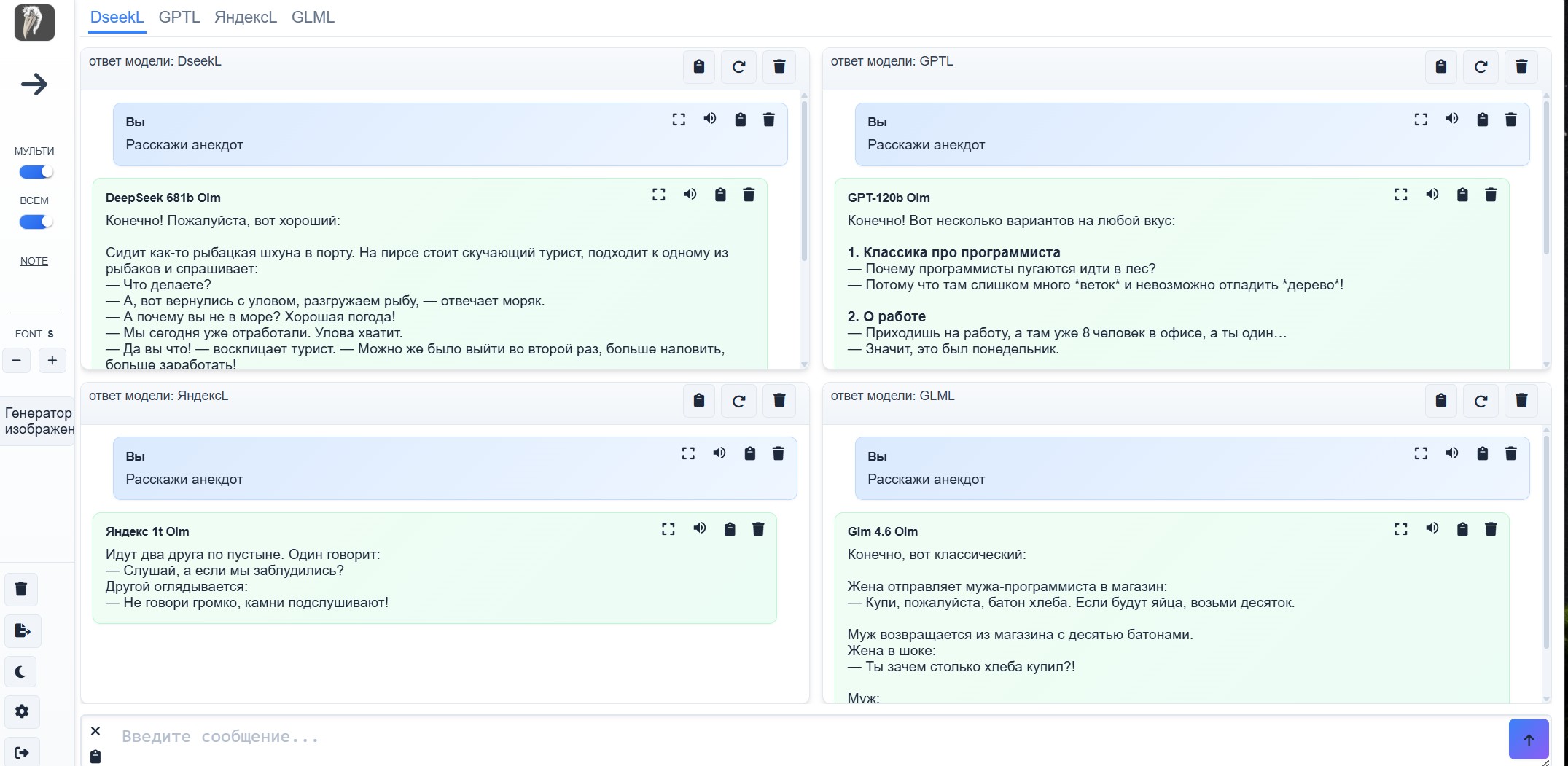Screen dimensions: 1568x766
Task: Open Генератор изображений button
Action: coord(38,421)
